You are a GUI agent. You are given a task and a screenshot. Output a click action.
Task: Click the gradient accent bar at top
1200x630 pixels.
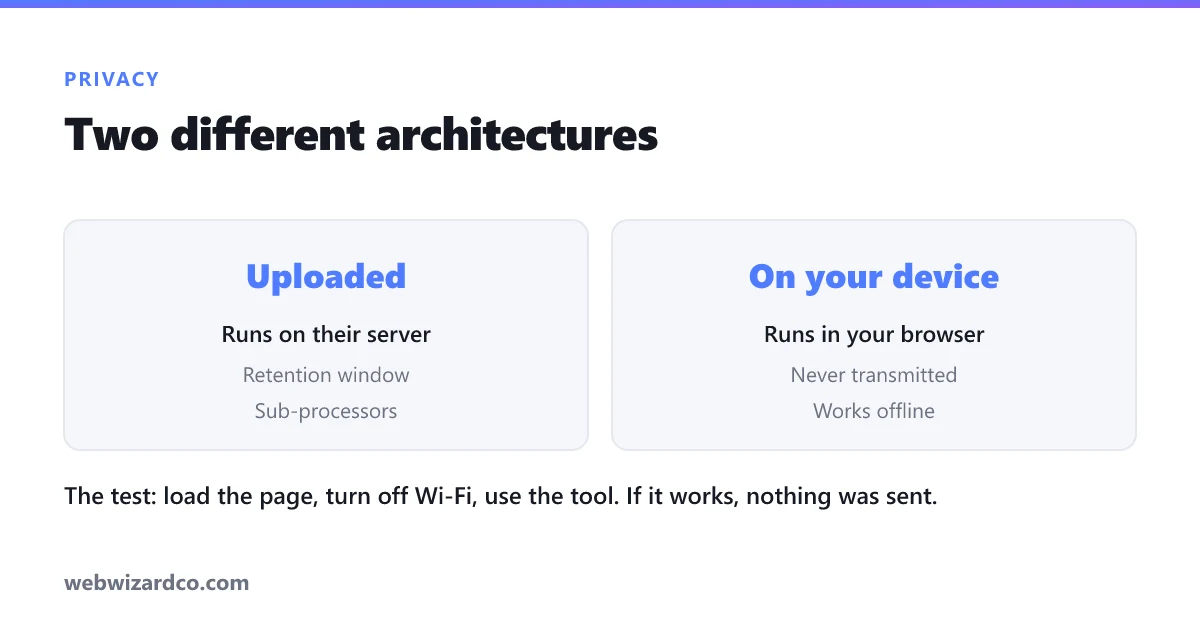600,3
